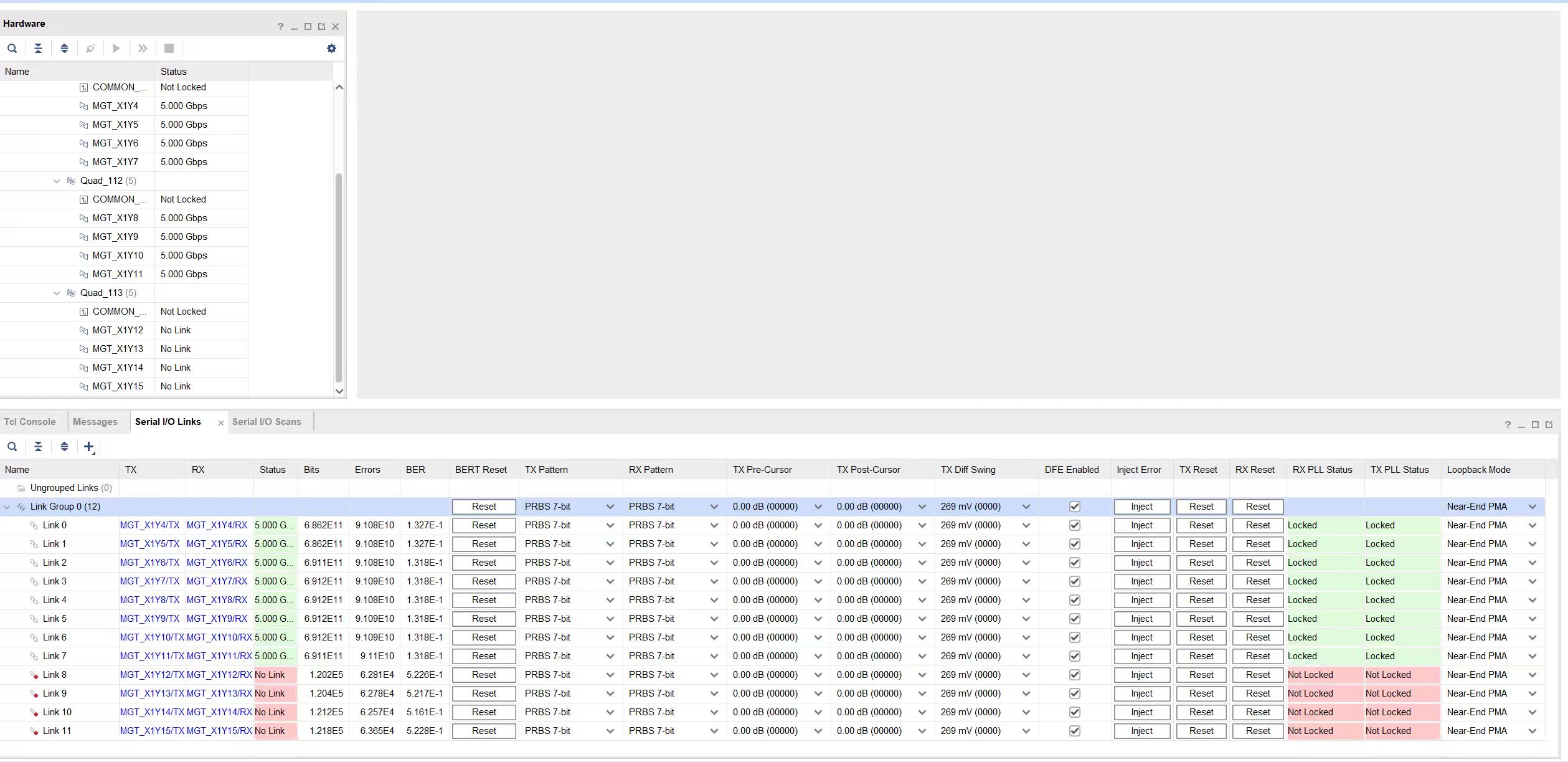The width and height of the screenshot is (1568, 762).
Task: Click the MGT_X1Y4 transceiver icon
Action: click(83, 106)
